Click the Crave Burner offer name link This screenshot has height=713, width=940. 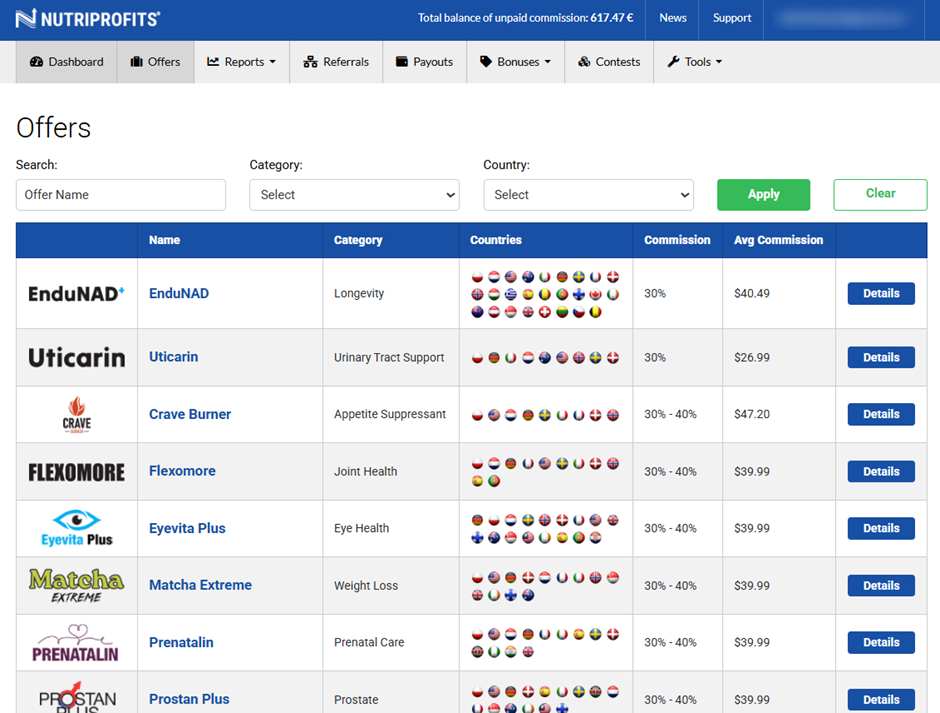pyautogui.click(x=190, y=414)
